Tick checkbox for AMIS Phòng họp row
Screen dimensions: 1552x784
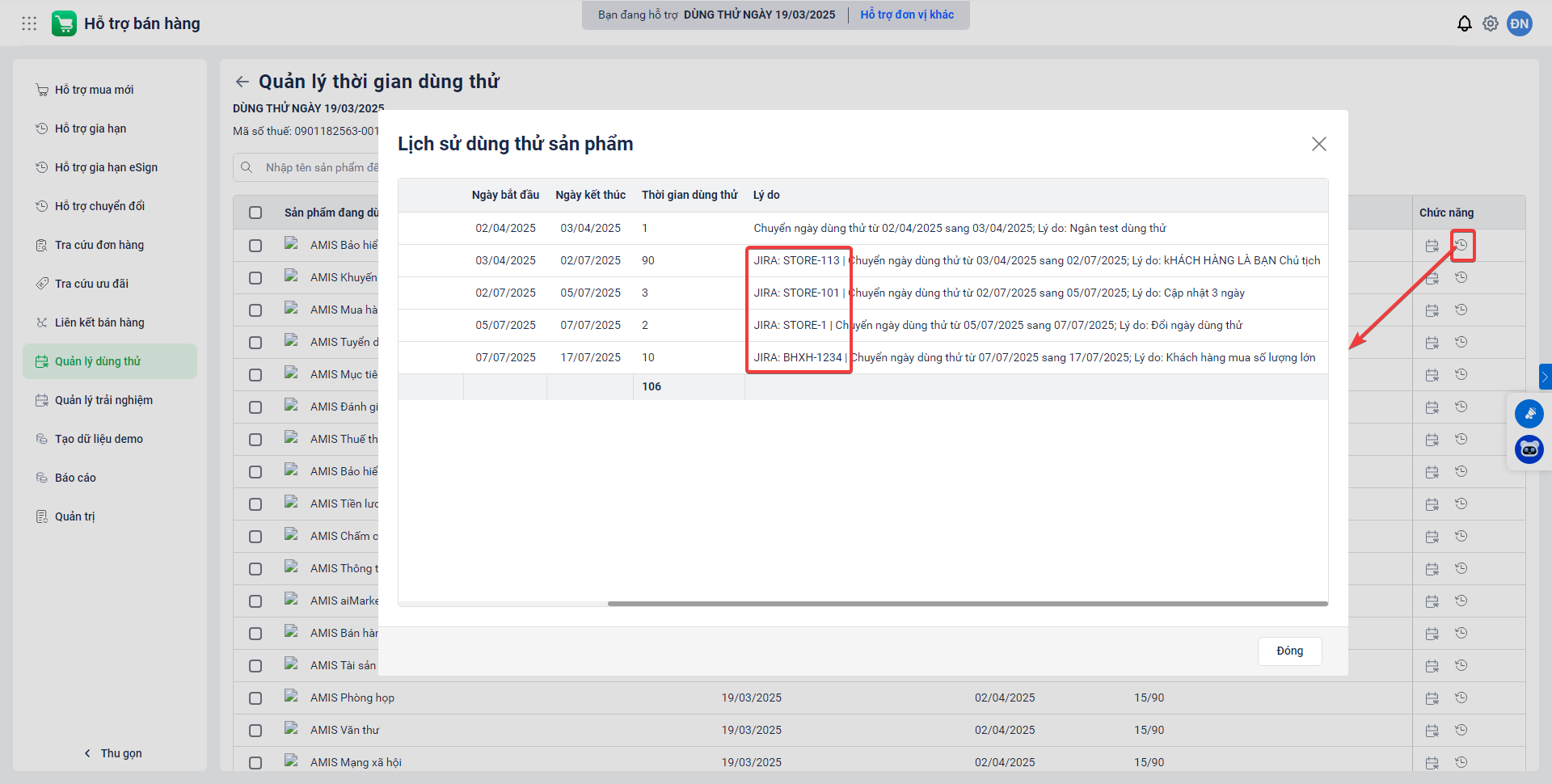pos(255,698)
